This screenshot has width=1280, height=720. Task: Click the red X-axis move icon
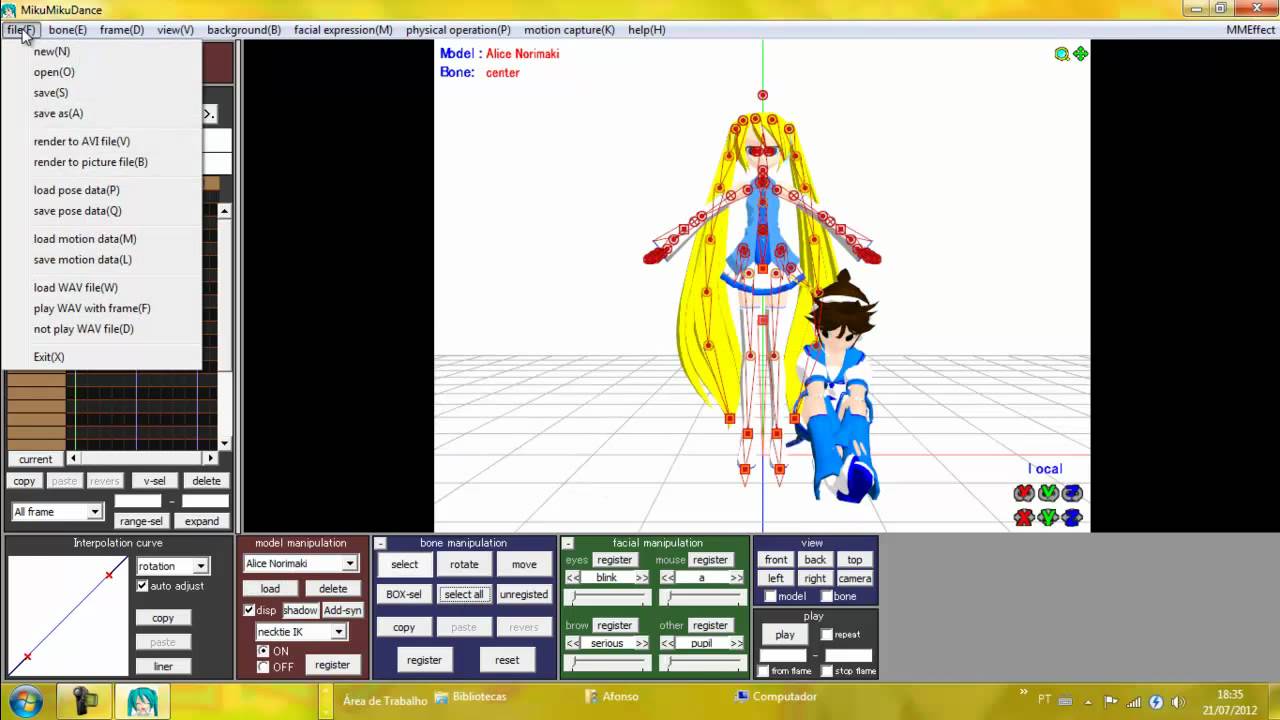coord(1024,517)
